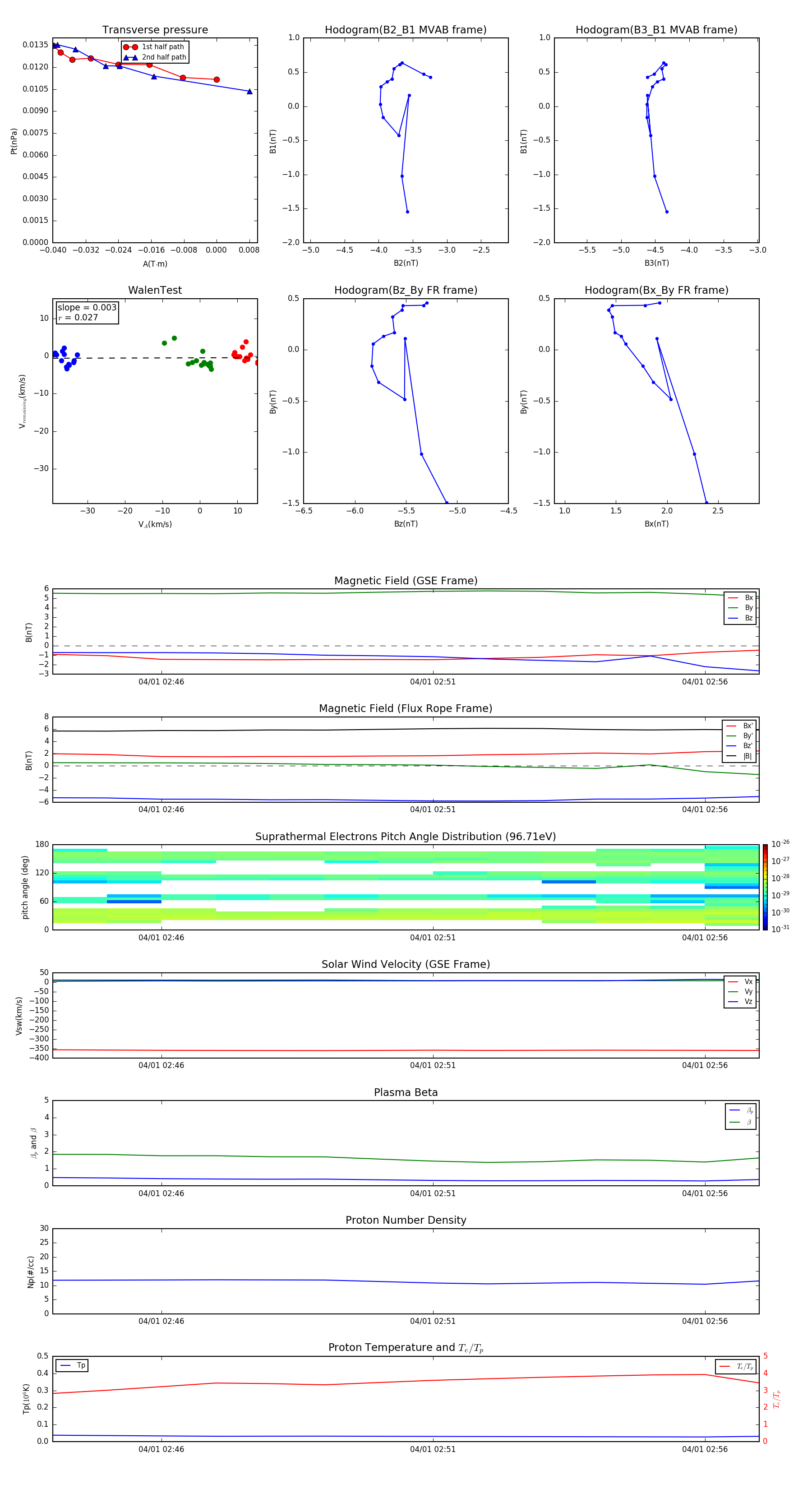Click the Vx entry in velocity legend

click(x=740, y=981)
